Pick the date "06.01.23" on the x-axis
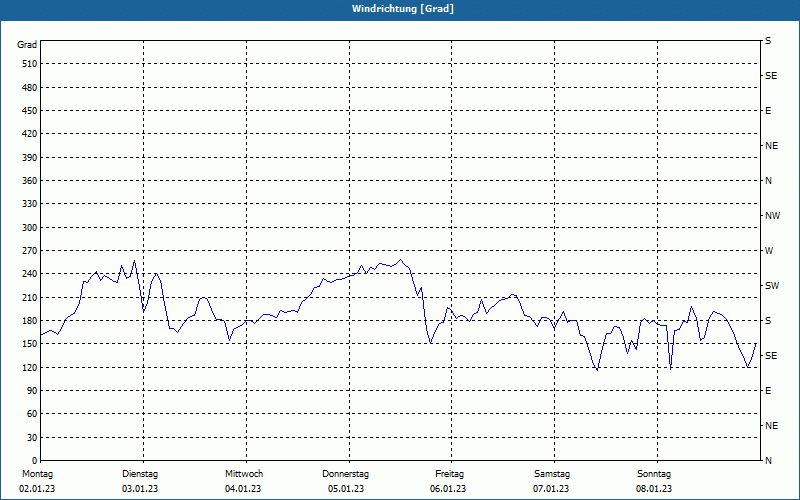 [x=448, y=489]
